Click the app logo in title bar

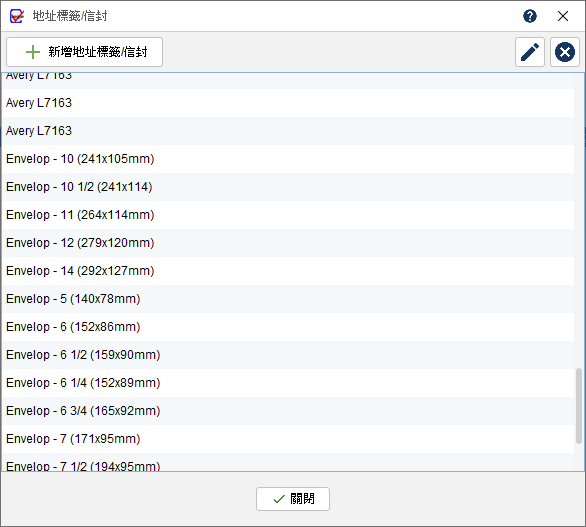point(17,16)
